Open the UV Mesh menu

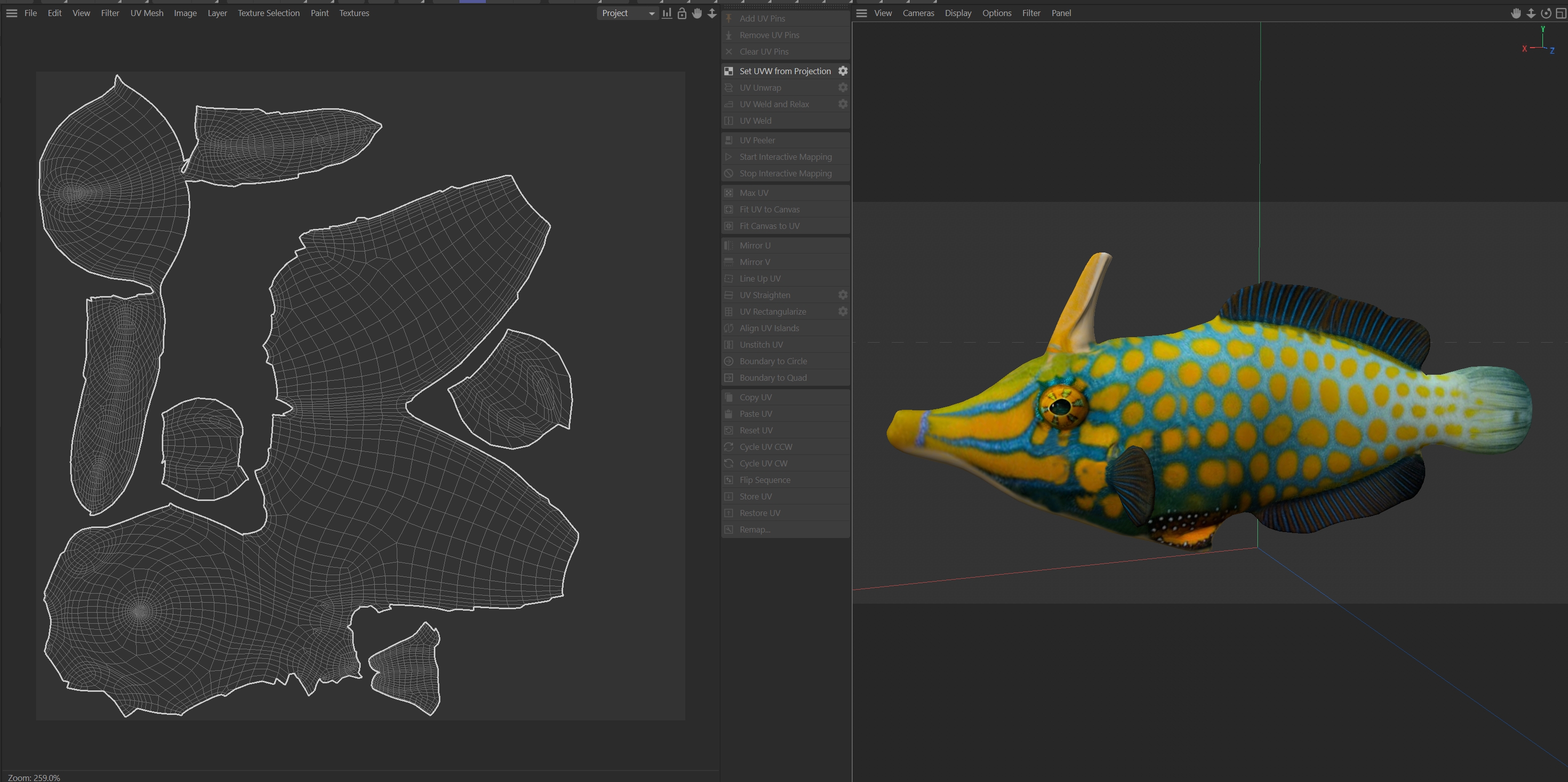click(x=147, y=13)
